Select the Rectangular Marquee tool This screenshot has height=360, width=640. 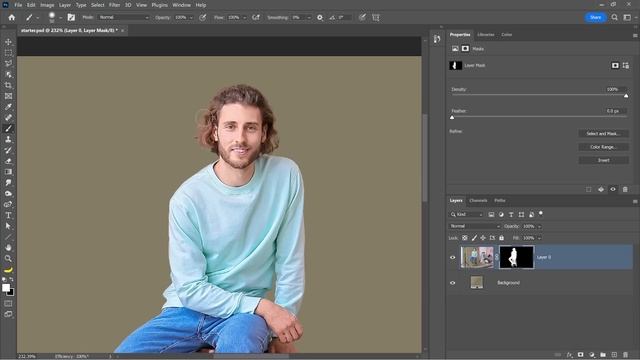(8, 53)
